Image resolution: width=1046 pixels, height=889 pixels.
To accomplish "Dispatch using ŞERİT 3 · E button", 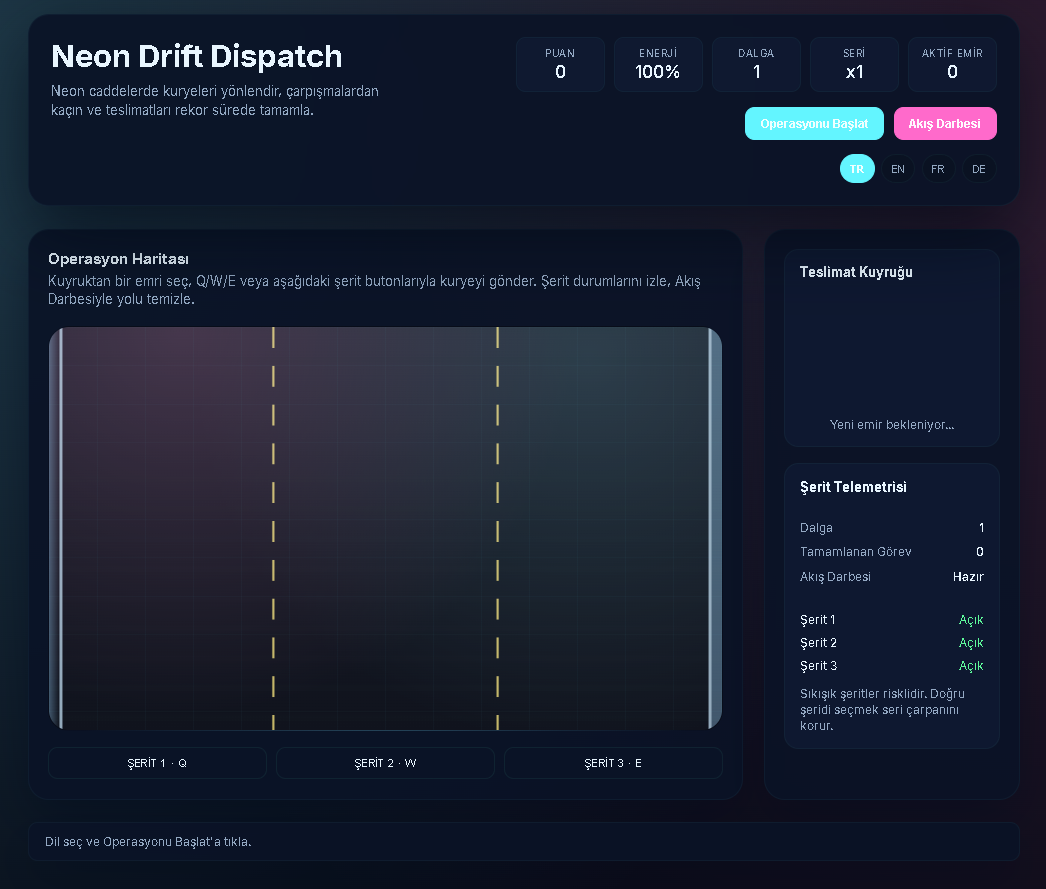I will [x=613, y=763].
